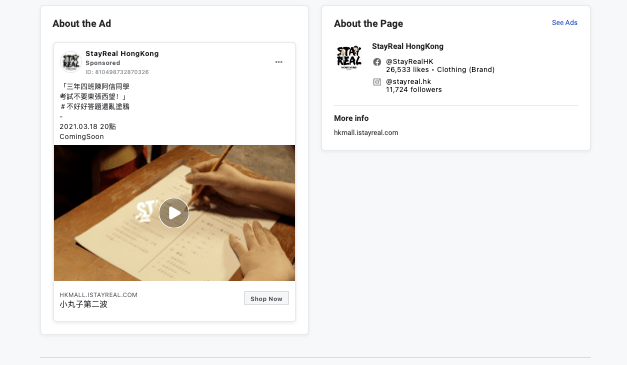This screenshot has height=365, width=627.
Task: Click the ComingSoon text in ad caption
Action: [82, 137]
